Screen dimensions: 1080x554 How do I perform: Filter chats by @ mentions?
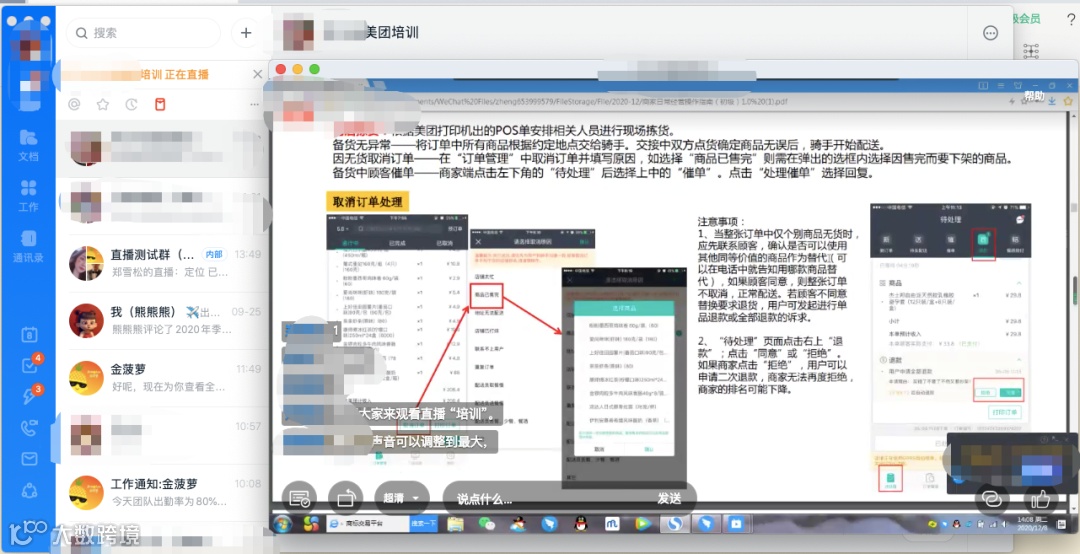[74, 105]
